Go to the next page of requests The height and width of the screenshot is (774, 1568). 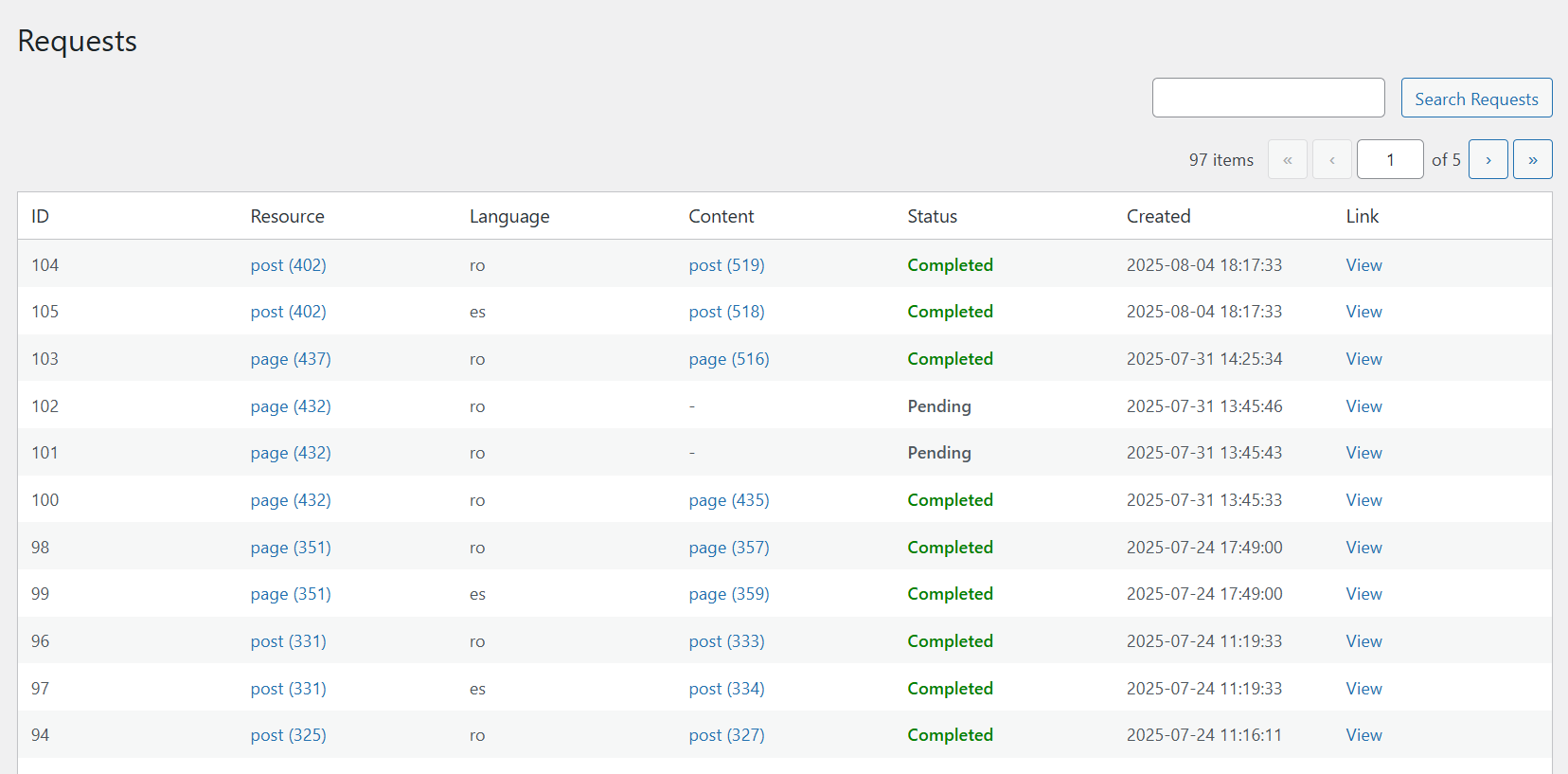click(1488, 159)
